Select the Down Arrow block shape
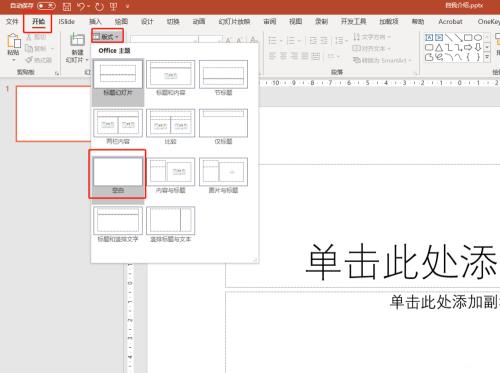The width and height of the screenshot is (500, 373). (478, 47)
